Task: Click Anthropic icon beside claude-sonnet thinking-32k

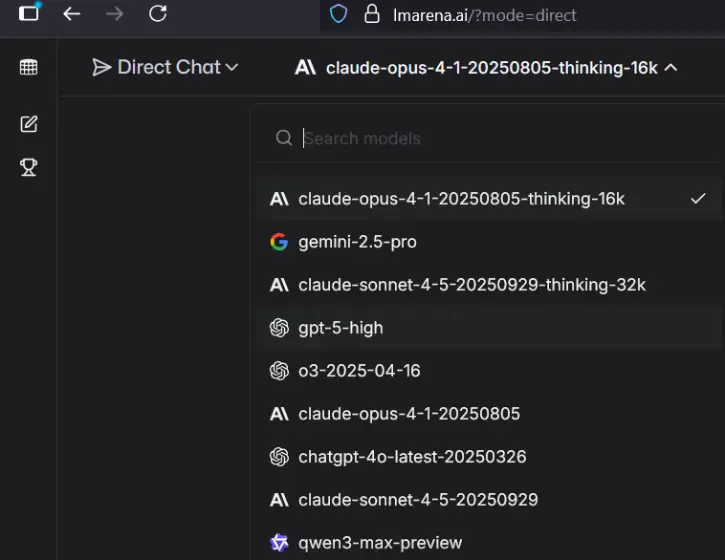Action: pyautogui.click(x=279, y=285)
